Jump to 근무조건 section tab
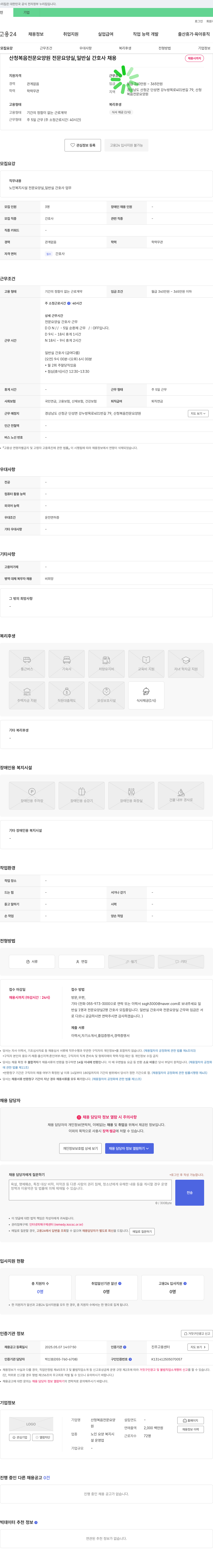213x1568 pixels. click(46, 48)
